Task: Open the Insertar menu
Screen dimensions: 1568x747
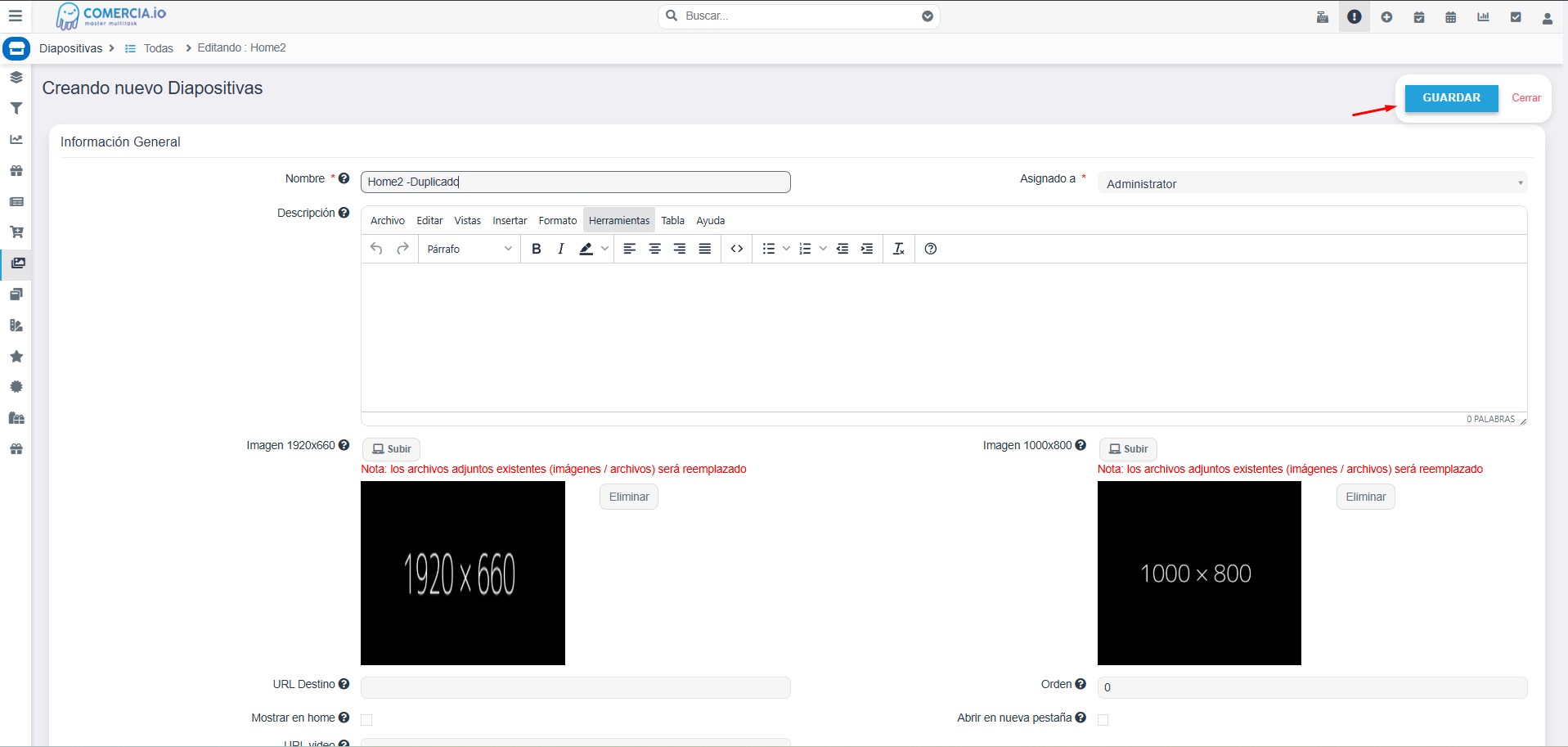Action: pos(510,221)
